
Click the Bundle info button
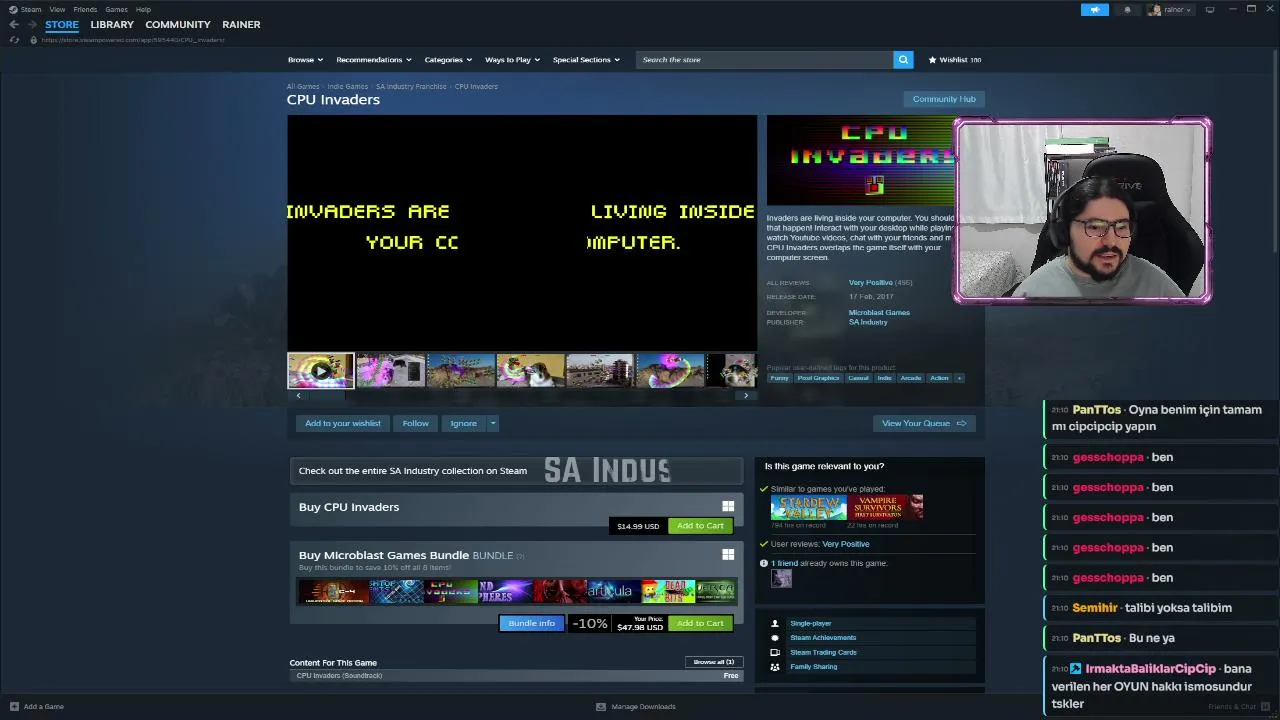tap(531, 623)
